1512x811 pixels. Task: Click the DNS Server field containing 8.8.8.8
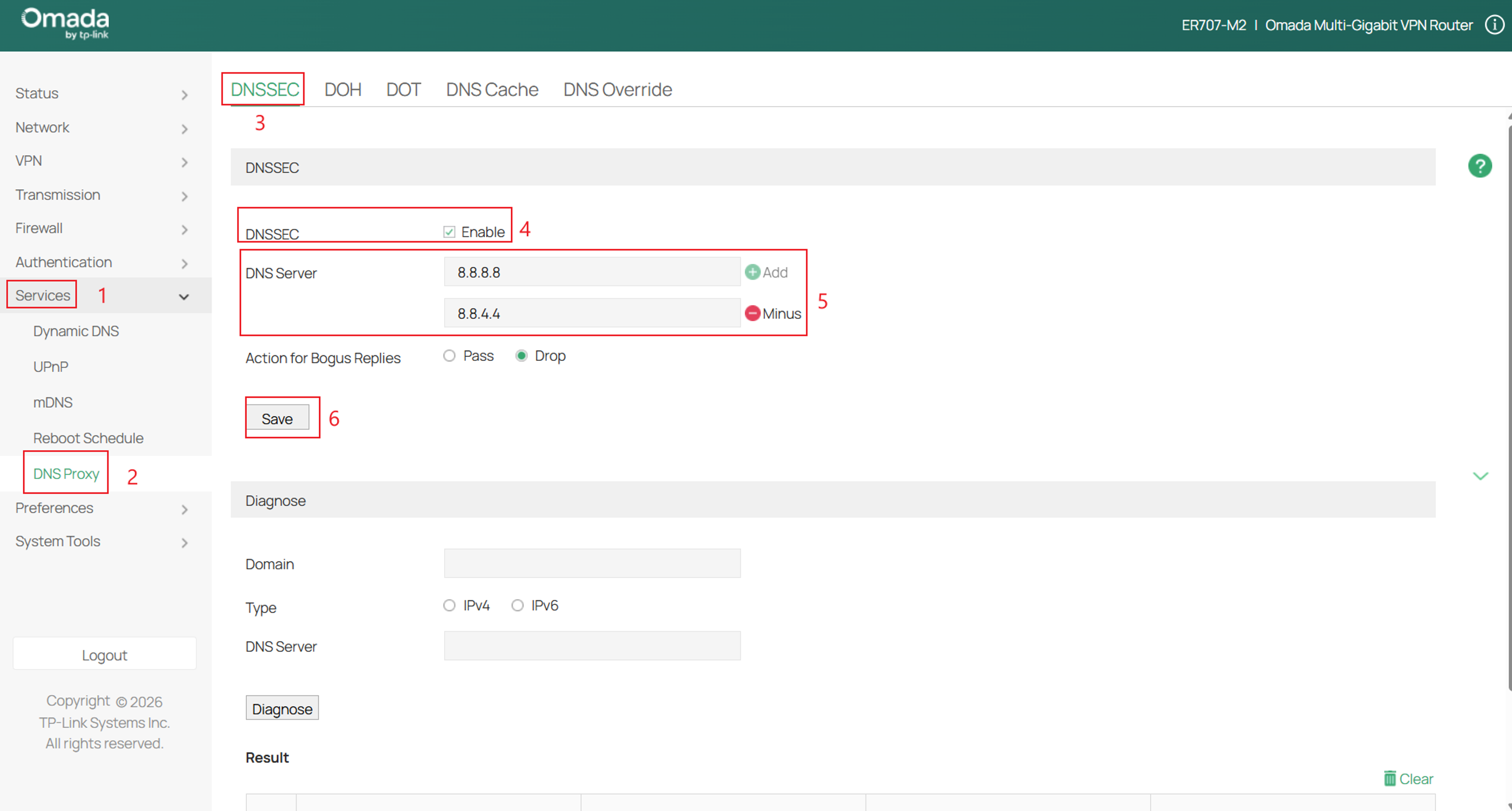(592, 273)
